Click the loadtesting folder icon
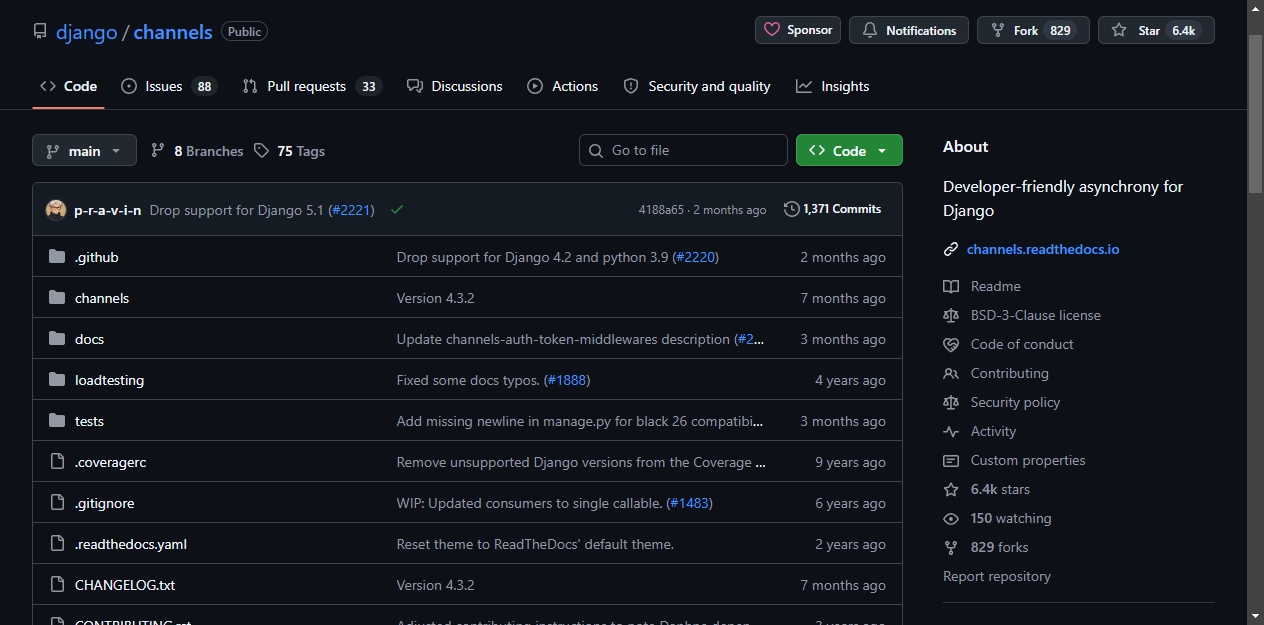The image size is (1264, 625). pos(57,380)
